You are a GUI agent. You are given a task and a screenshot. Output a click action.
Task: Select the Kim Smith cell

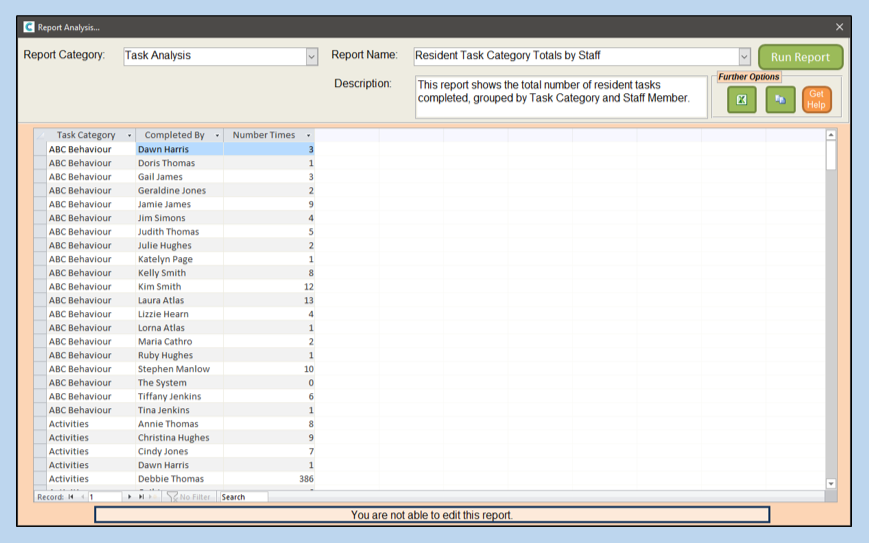click(x=179, y=287)
